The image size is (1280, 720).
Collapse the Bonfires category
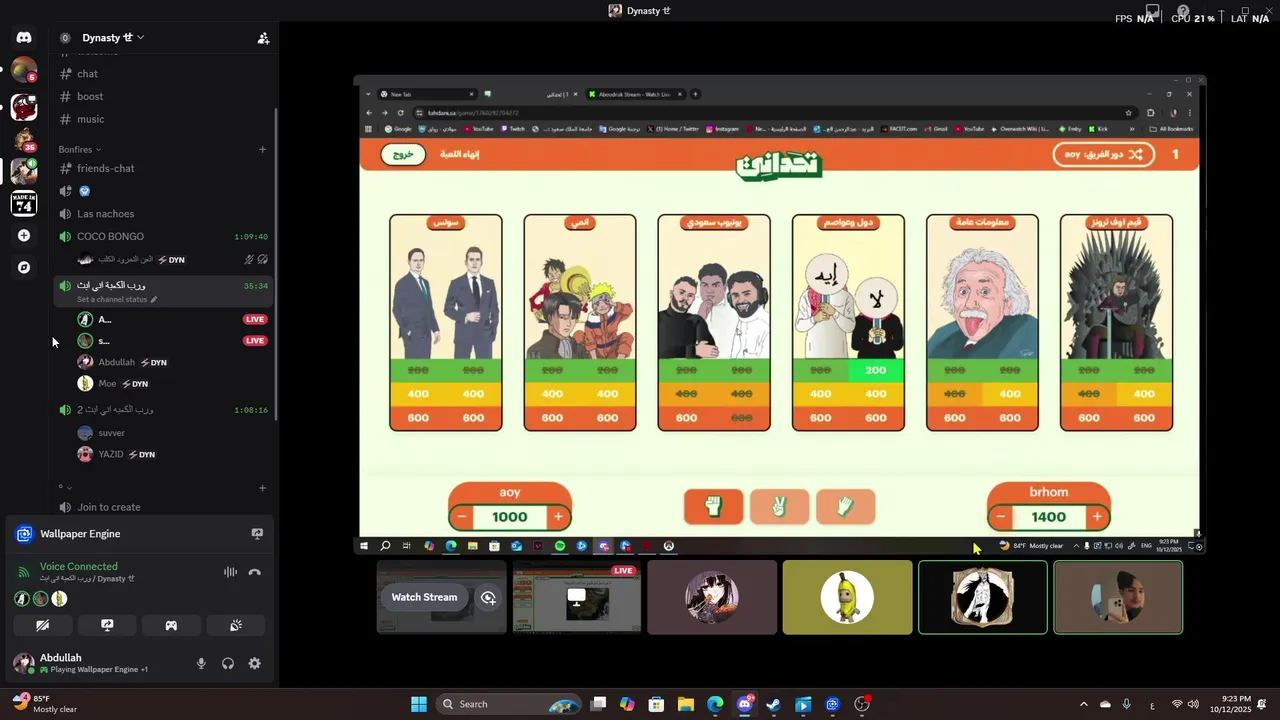pos(80,149)
